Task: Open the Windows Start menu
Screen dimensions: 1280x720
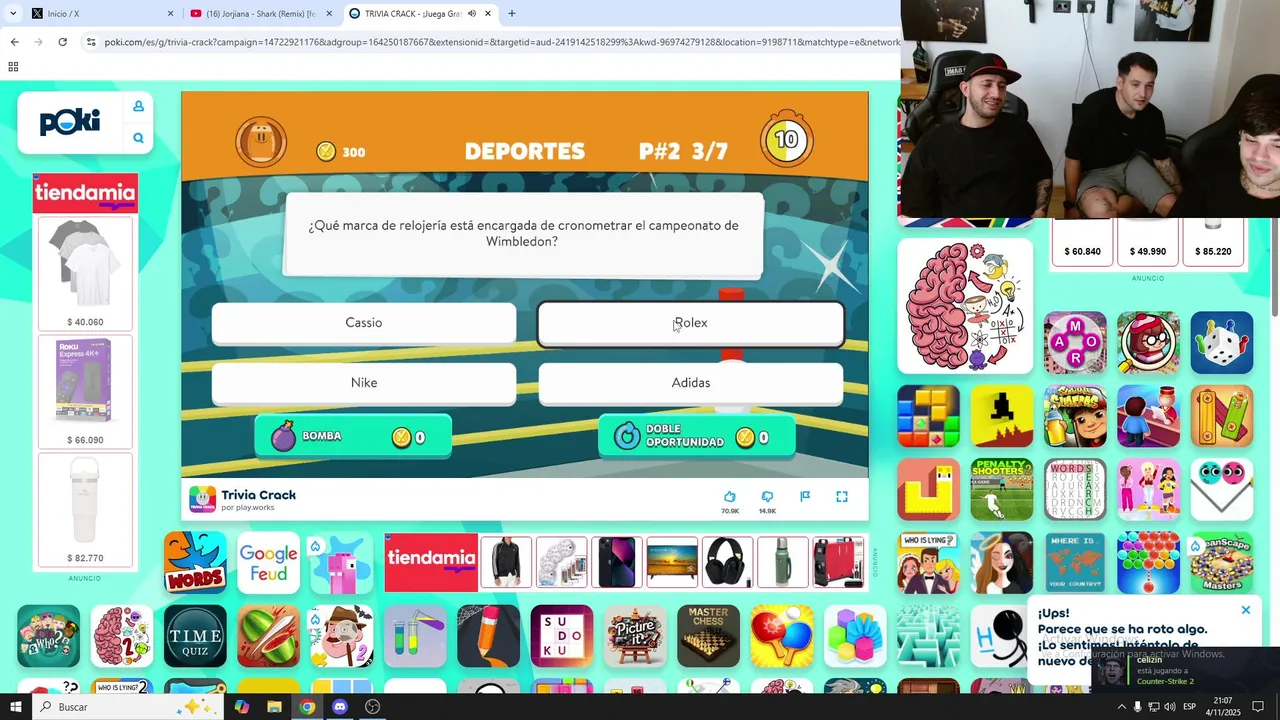Action: coord(15,707)
